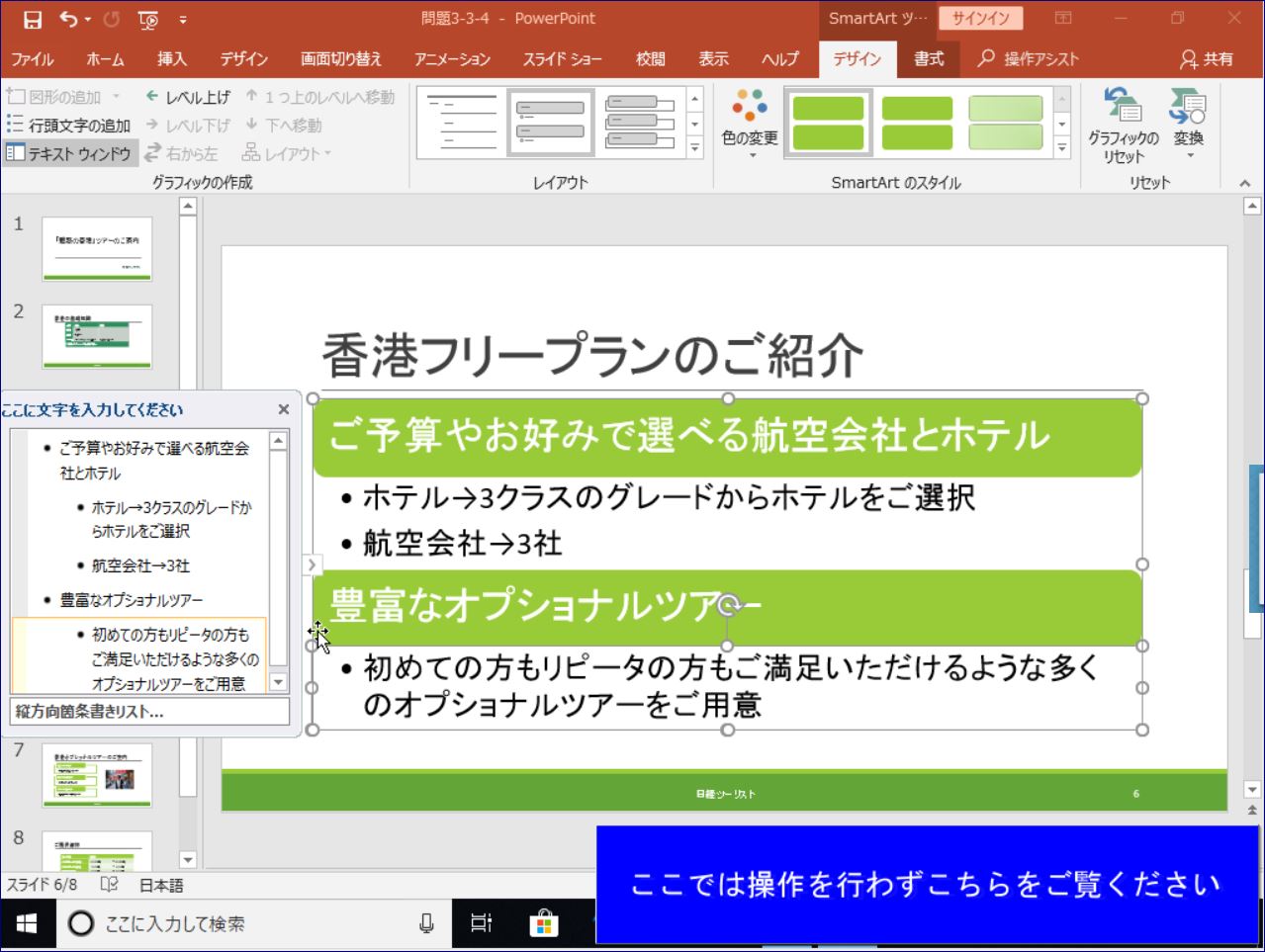This screenshot has height=952, width=1265.
Task: Click Reset Graphic (グラフィックのリセット) icon
Action: coord(1123,124)
